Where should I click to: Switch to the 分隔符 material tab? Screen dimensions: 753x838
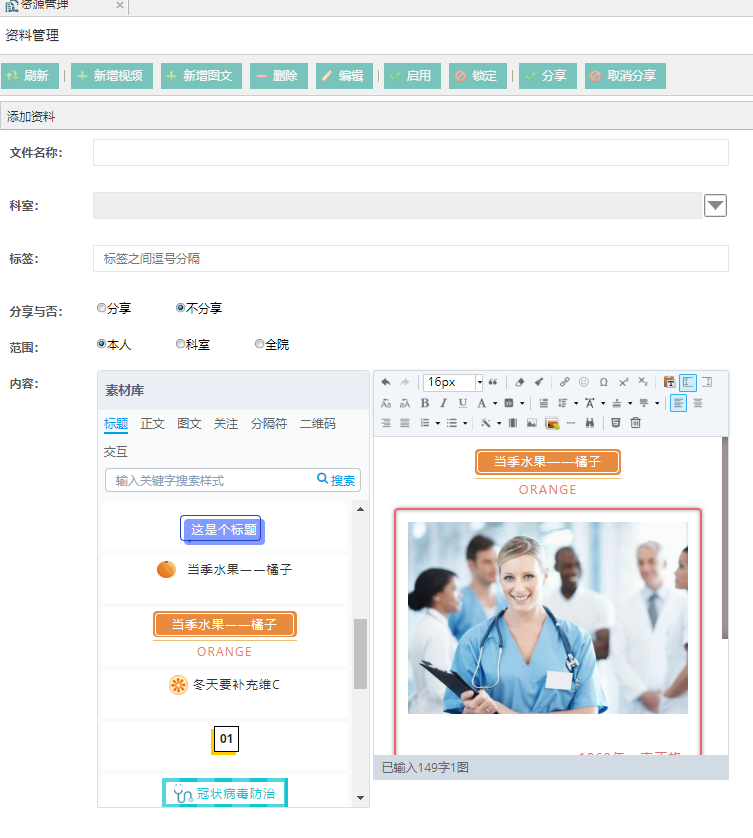pyautogui.click(x=269, y=424)
